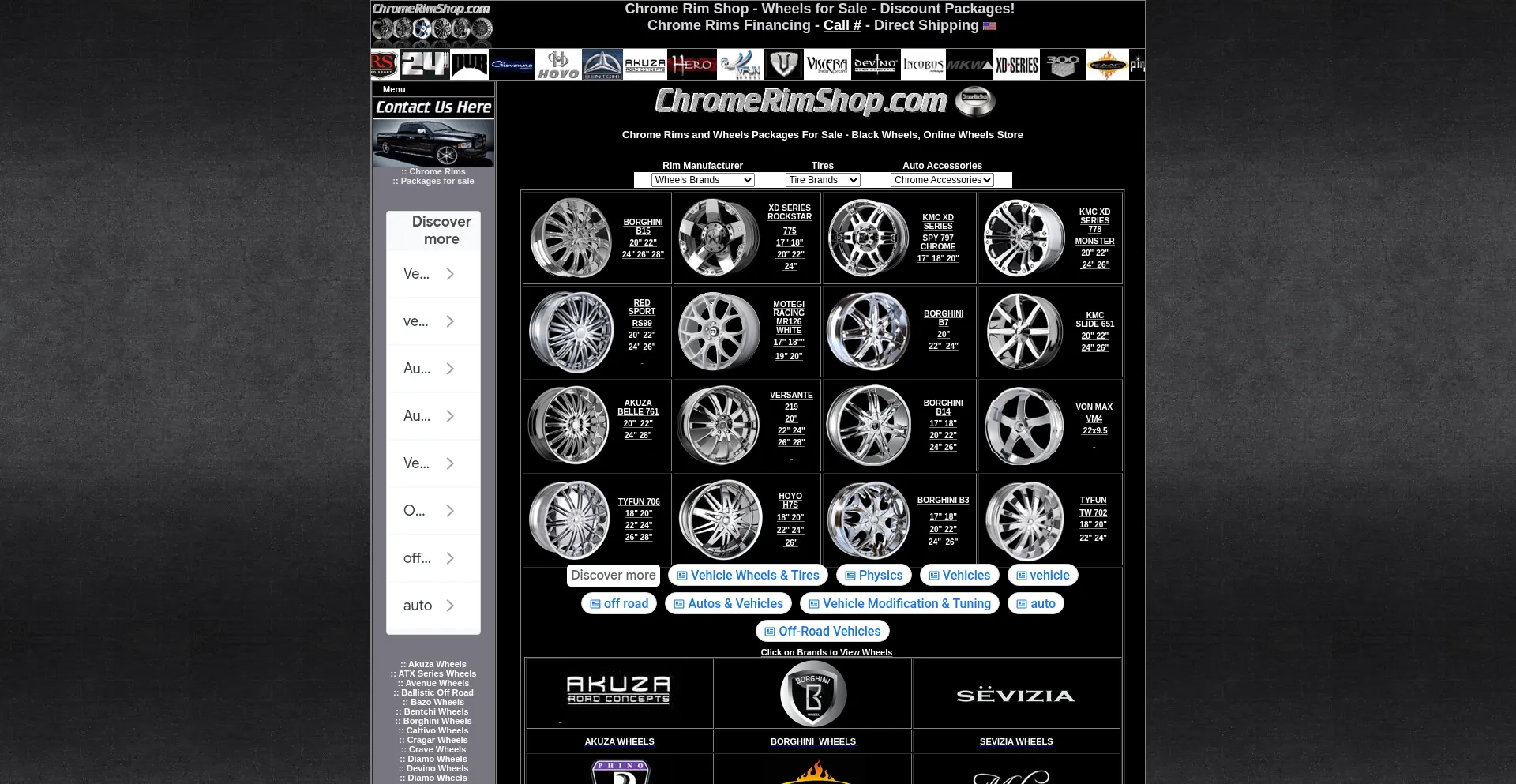Click the black truck image in sidebar
Image resolution: width=1516 pixels, height=784 pixels.
pyautogui.click(x=433, y=143)
